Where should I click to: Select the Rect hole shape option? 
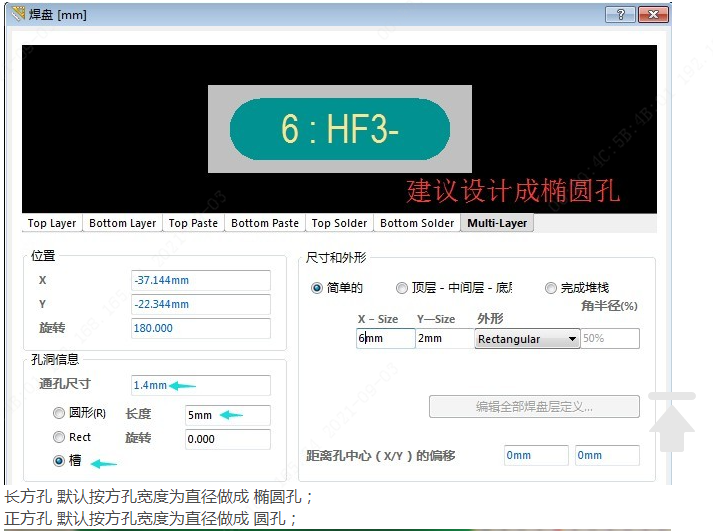(x=59, y=437)
